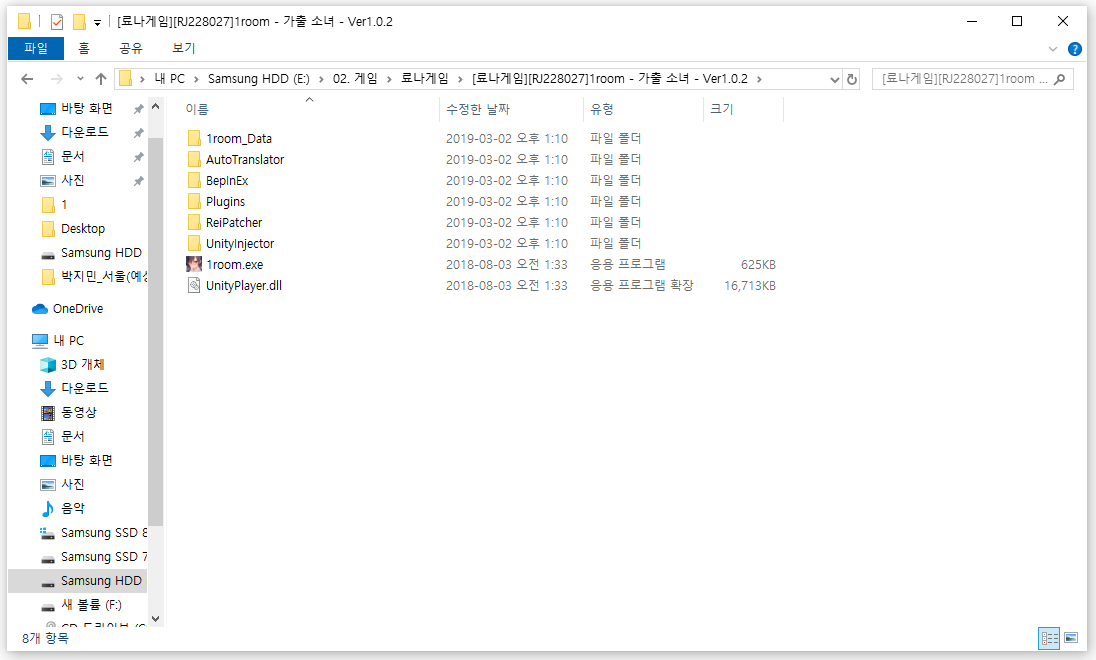Click the search magnifier icon

1060,79
